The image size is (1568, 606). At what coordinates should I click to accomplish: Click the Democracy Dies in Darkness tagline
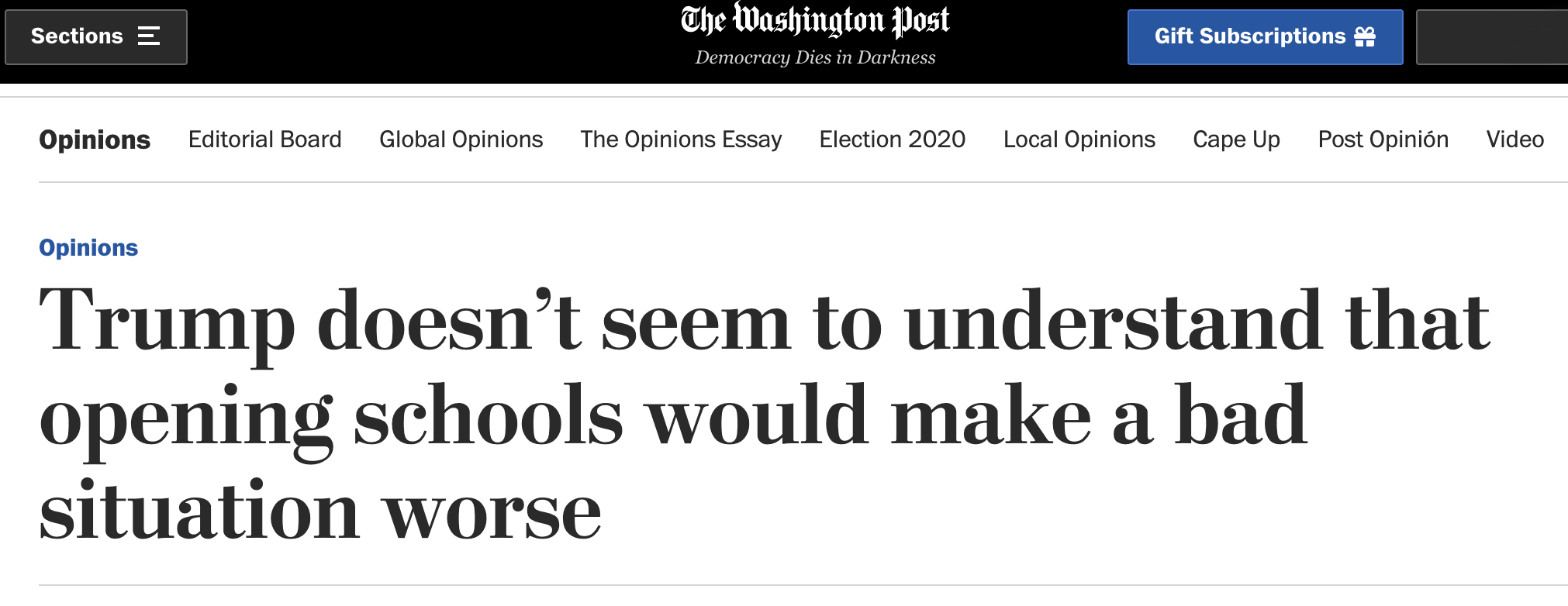click(x=815, y=57)
